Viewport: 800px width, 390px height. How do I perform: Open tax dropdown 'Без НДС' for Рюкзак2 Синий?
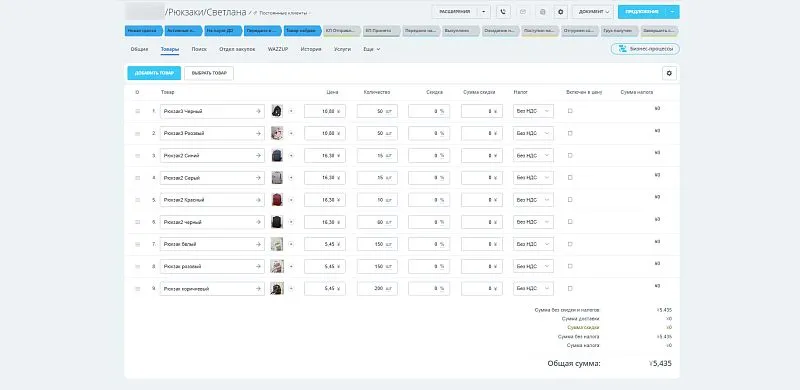[x=533, y=155]
